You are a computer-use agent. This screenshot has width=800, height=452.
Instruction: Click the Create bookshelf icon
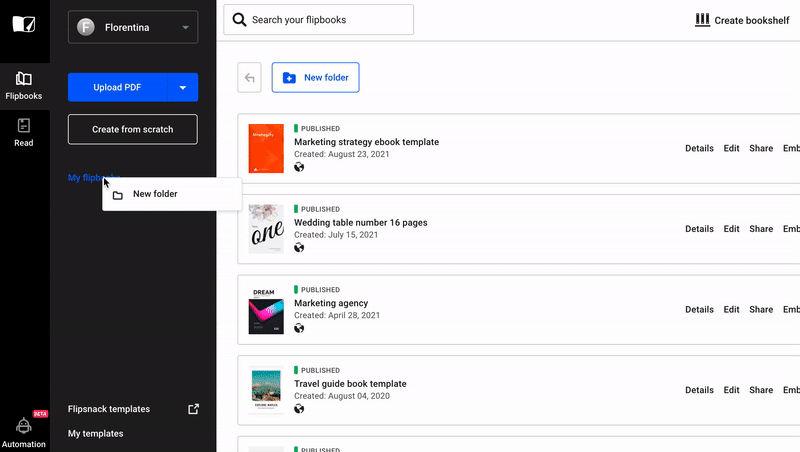click(703, 20)
